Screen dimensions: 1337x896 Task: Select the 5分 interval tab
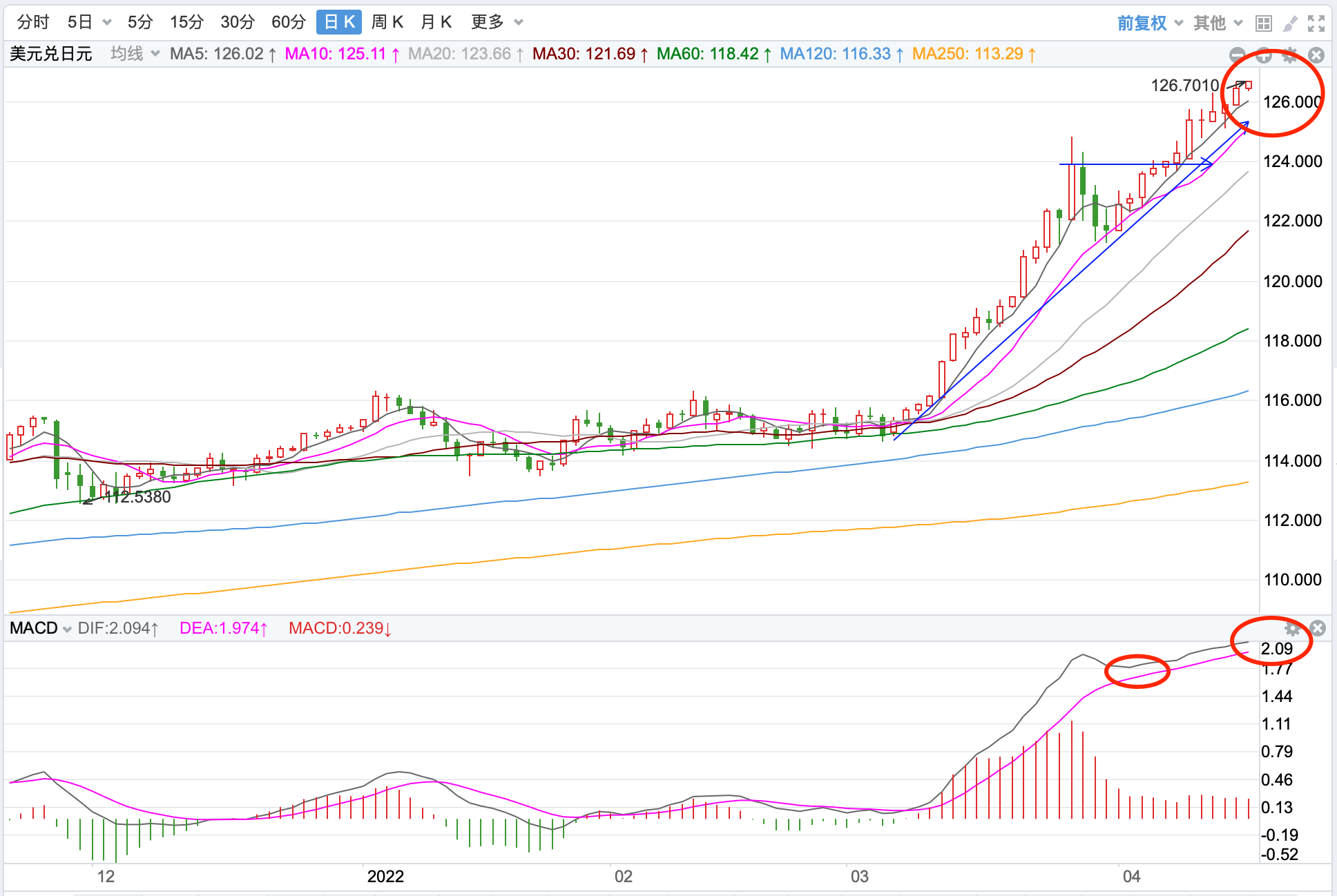coord(140,22)
